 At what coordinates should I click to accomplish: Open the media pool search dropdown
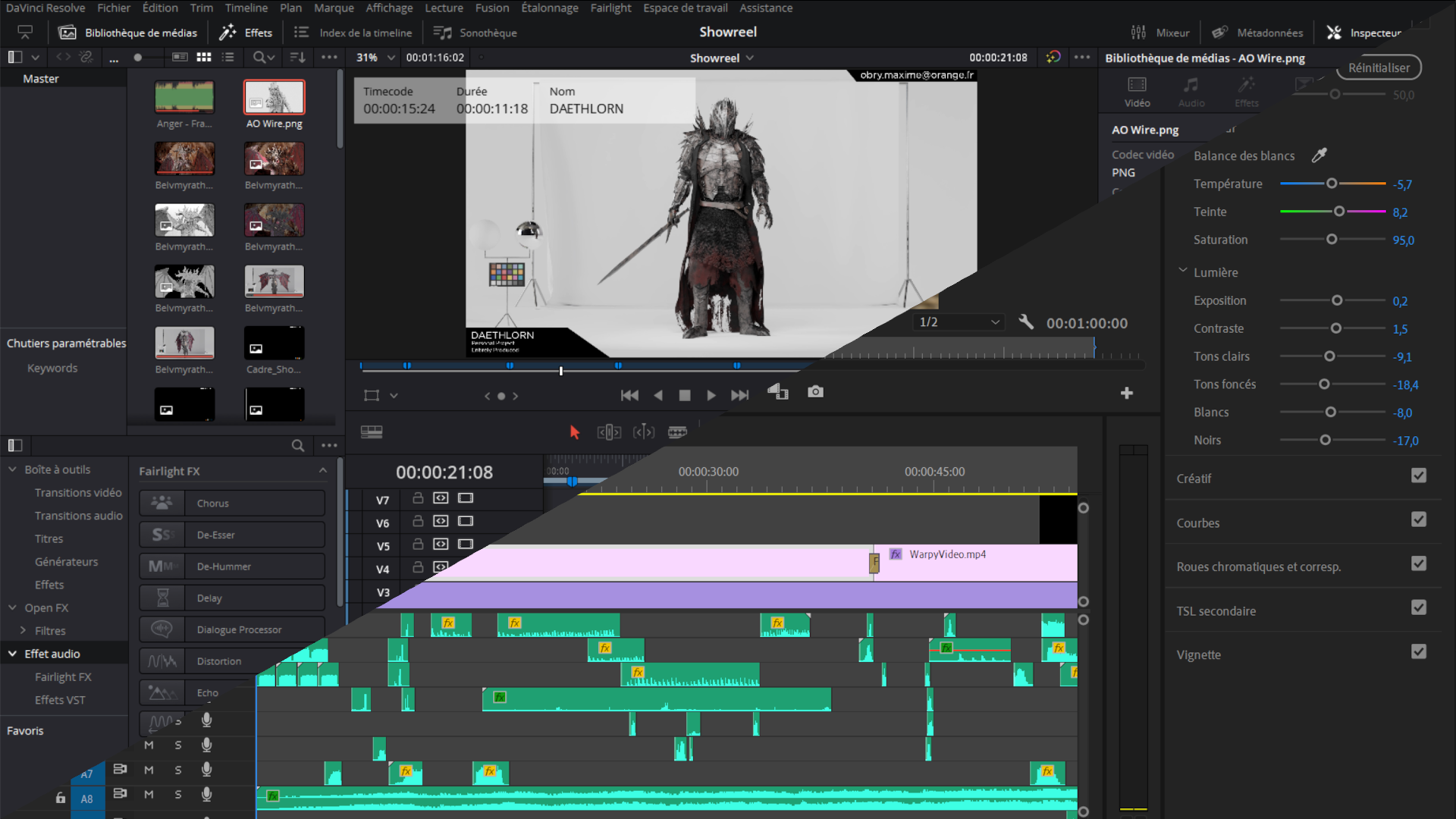264,57
